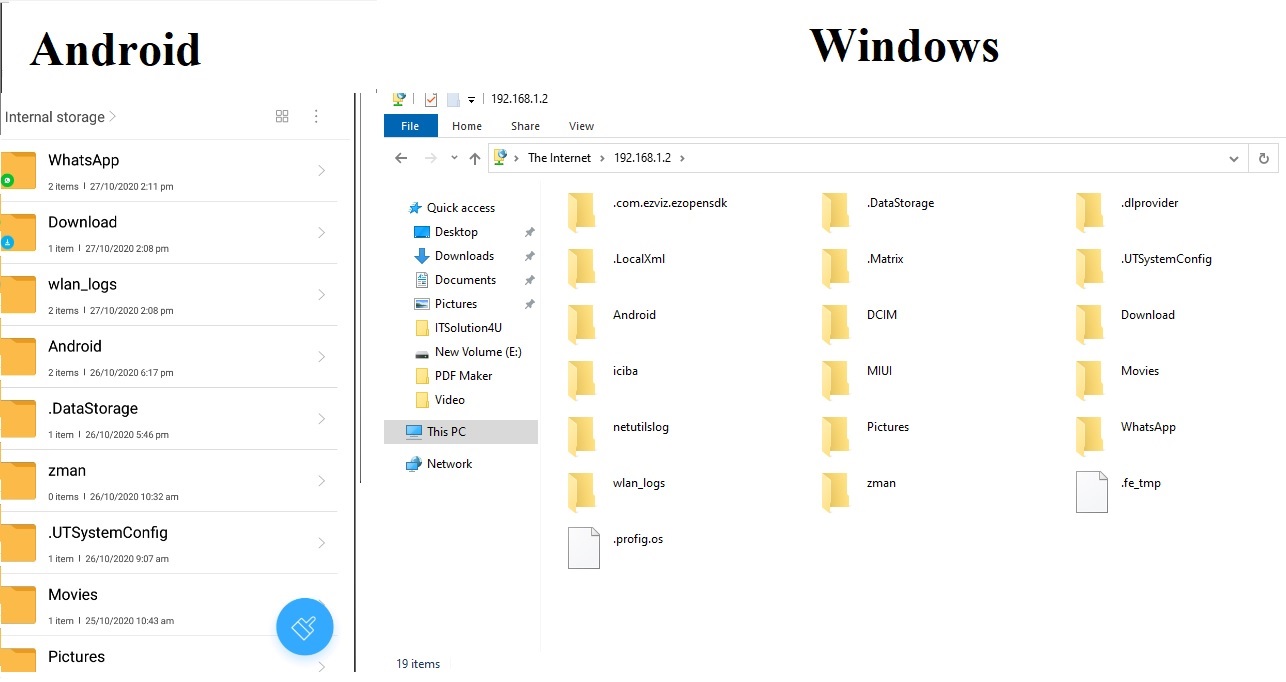The width and height of the screenshot is (1286, 682).
Task: Click the Windows WhatsApp folder name
Action: (1148, 427)
